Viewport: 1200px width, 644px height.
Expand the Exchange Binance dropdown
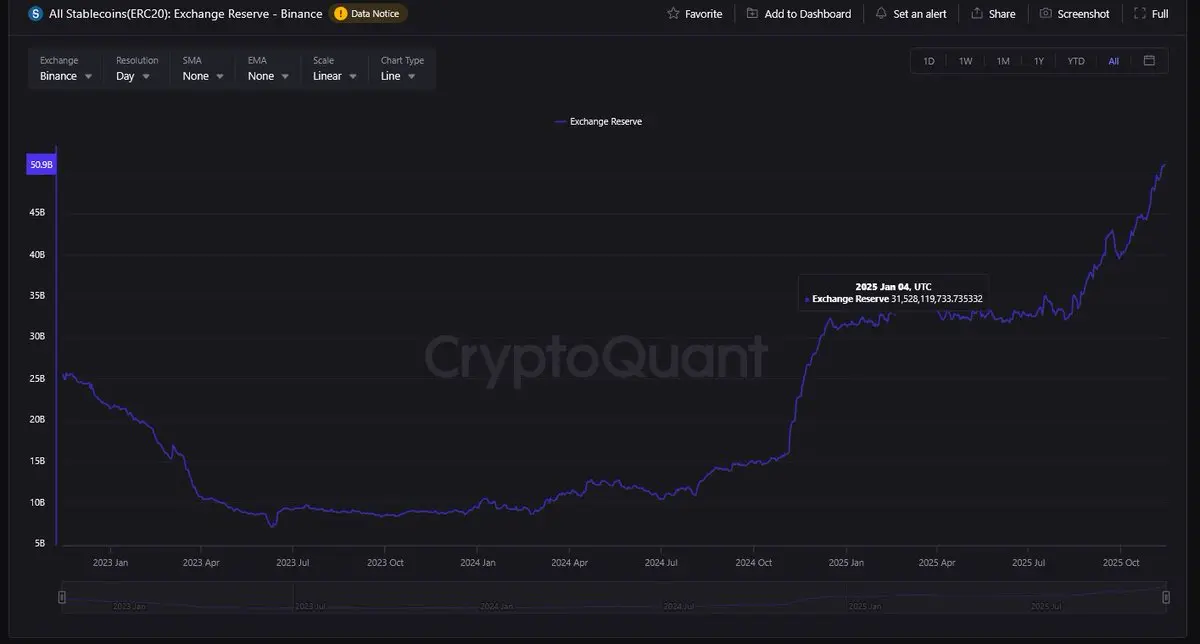(x=66, y=76)
